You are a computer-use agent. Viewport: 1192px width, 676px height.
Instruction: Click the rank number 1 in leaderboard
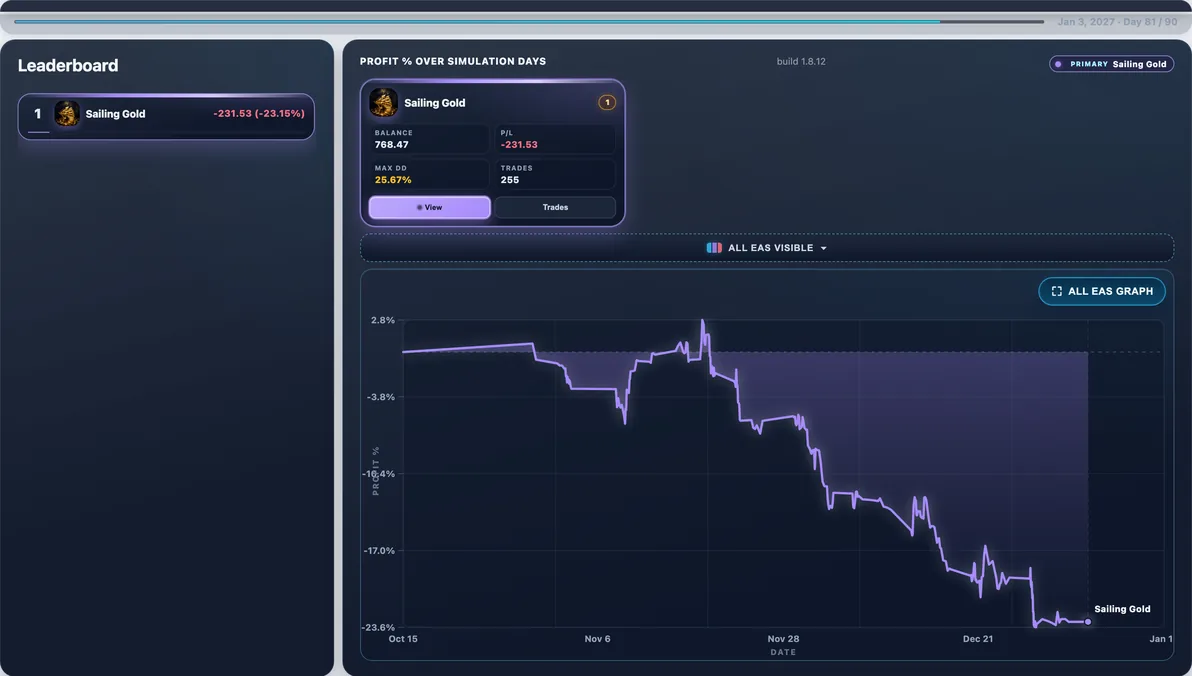(x=37, y=114)
